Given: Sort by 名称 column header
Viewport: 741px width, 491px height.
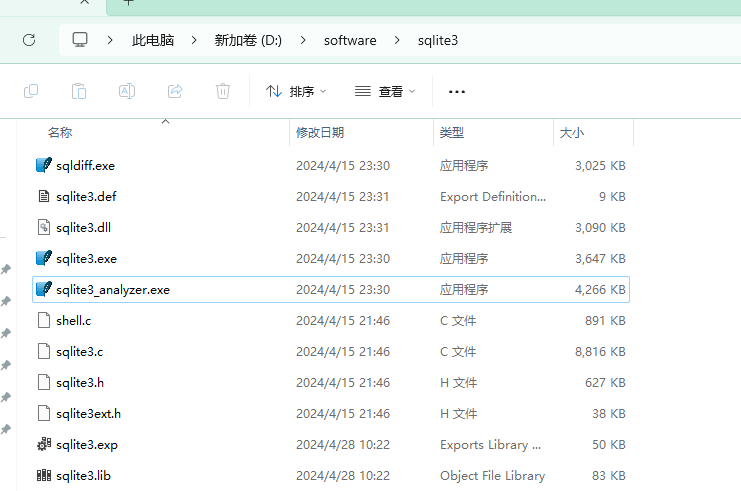Looking at the screenshot, I should pyautogui.click(x=60, y=133).
